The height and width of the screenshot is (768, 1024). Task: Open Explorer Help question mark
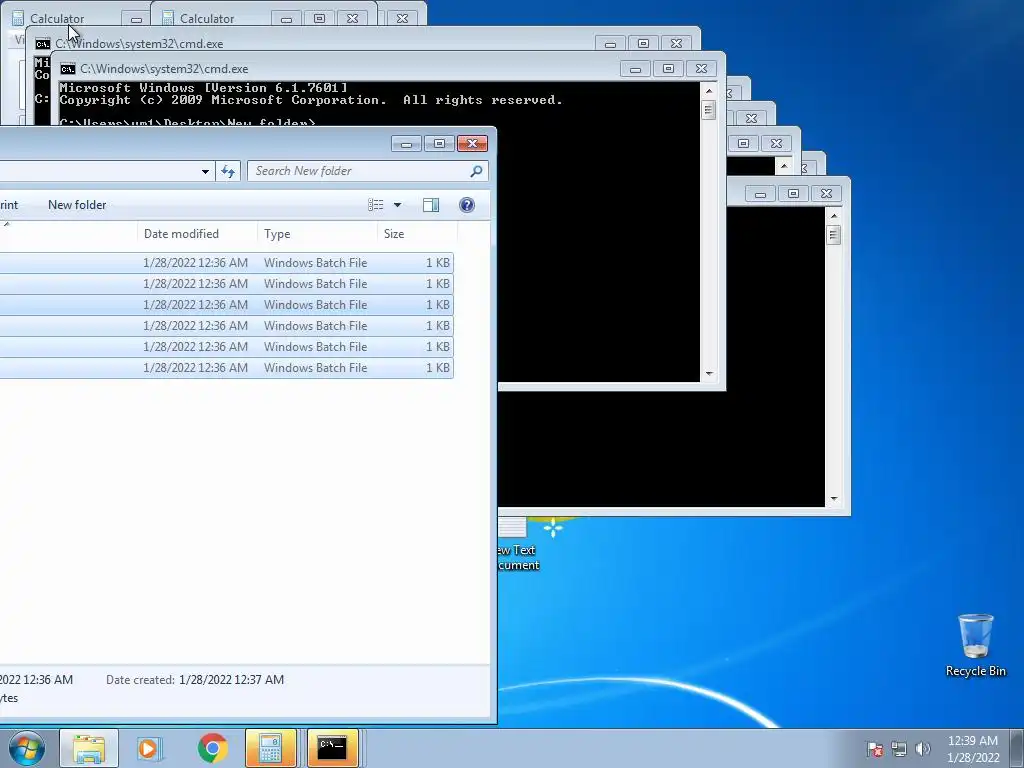(x=467, y=205)
